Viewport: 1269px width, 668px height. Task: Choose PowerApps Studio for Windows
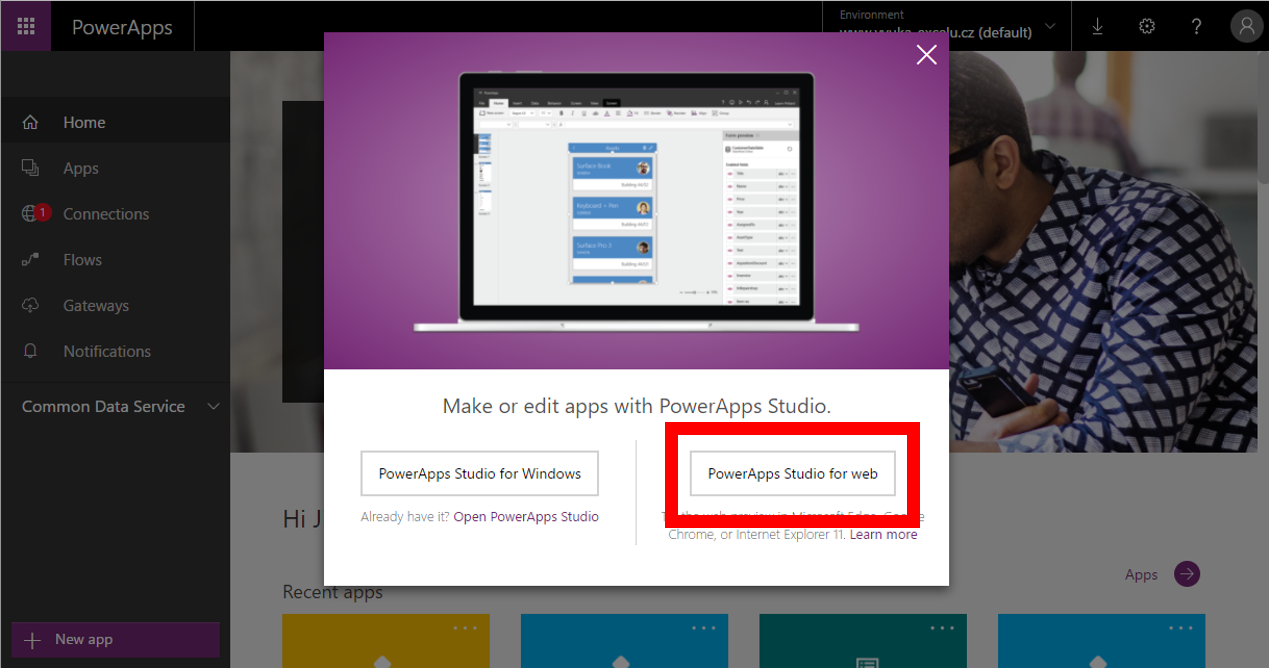coord(480,474)
